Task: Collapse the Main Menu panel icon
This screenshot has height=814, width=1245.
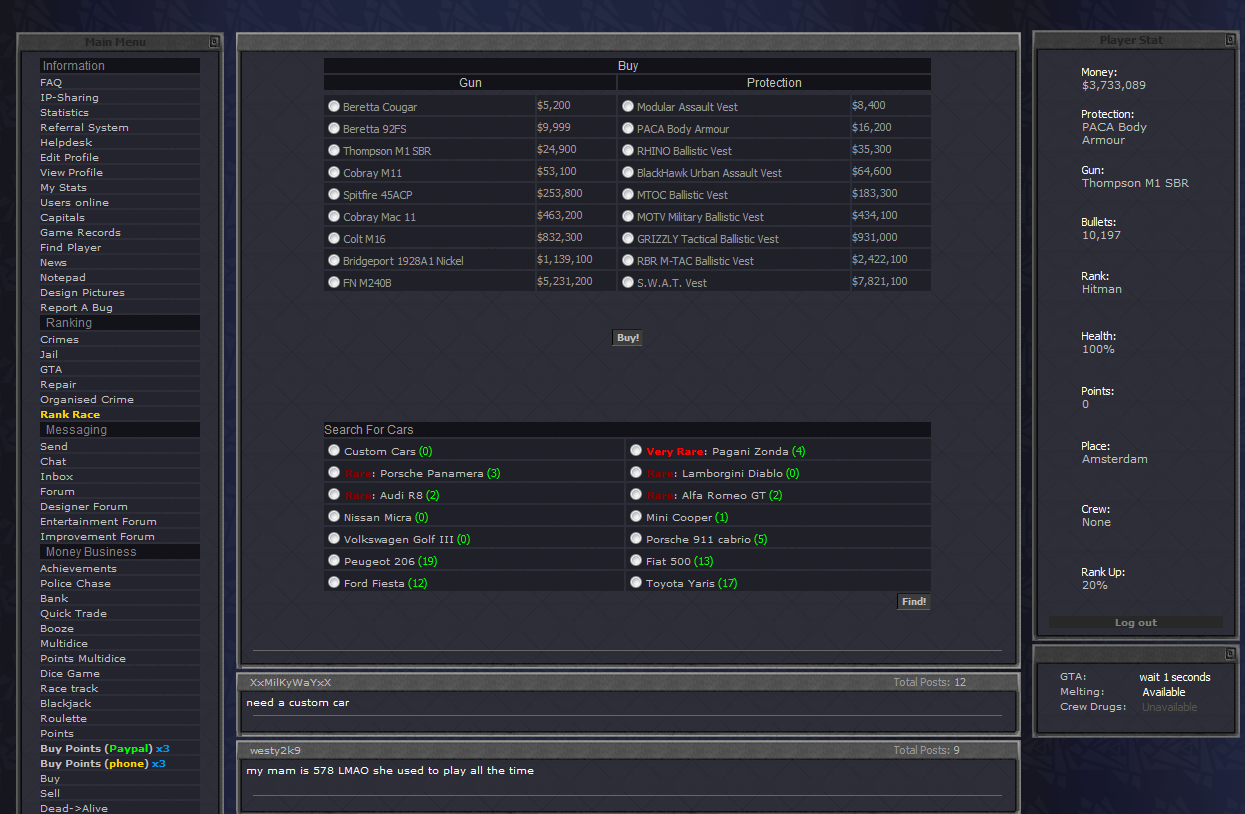Action: [x=214, y=42]
